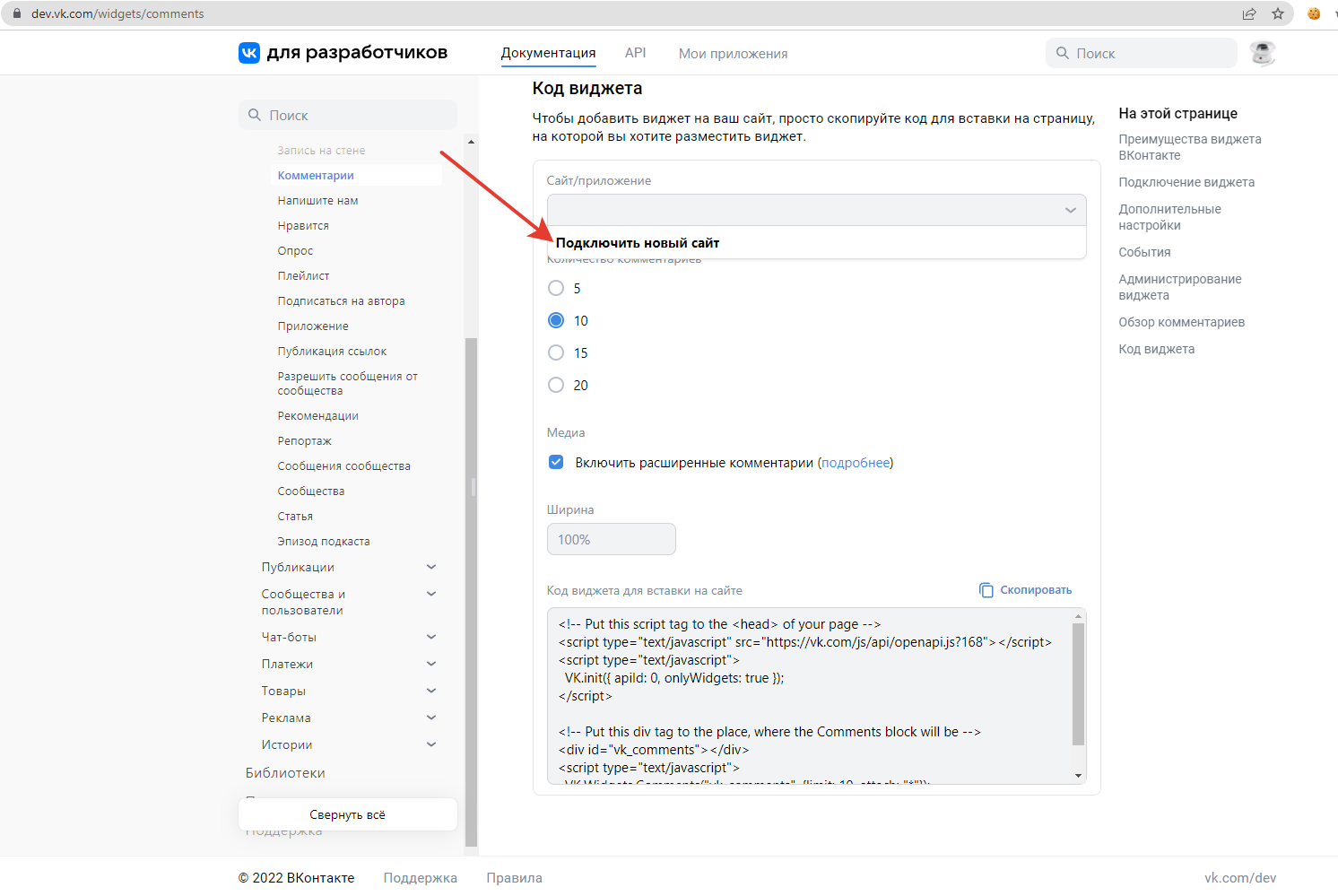Open Опрос widget page
The height and width of the screenshot is (896, 1338).
pyautogui.click(x=295, y=251)
